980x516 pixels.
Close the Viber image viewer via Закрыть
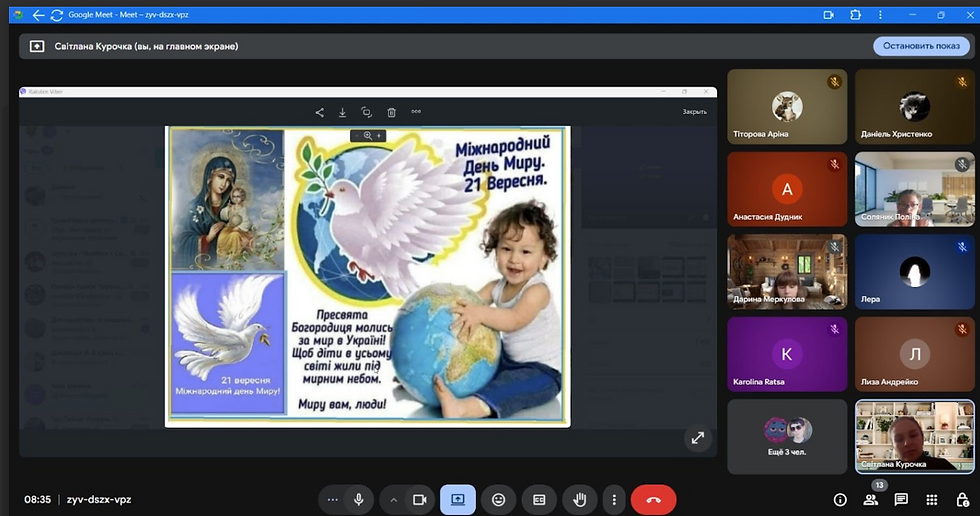coord(694,112)
